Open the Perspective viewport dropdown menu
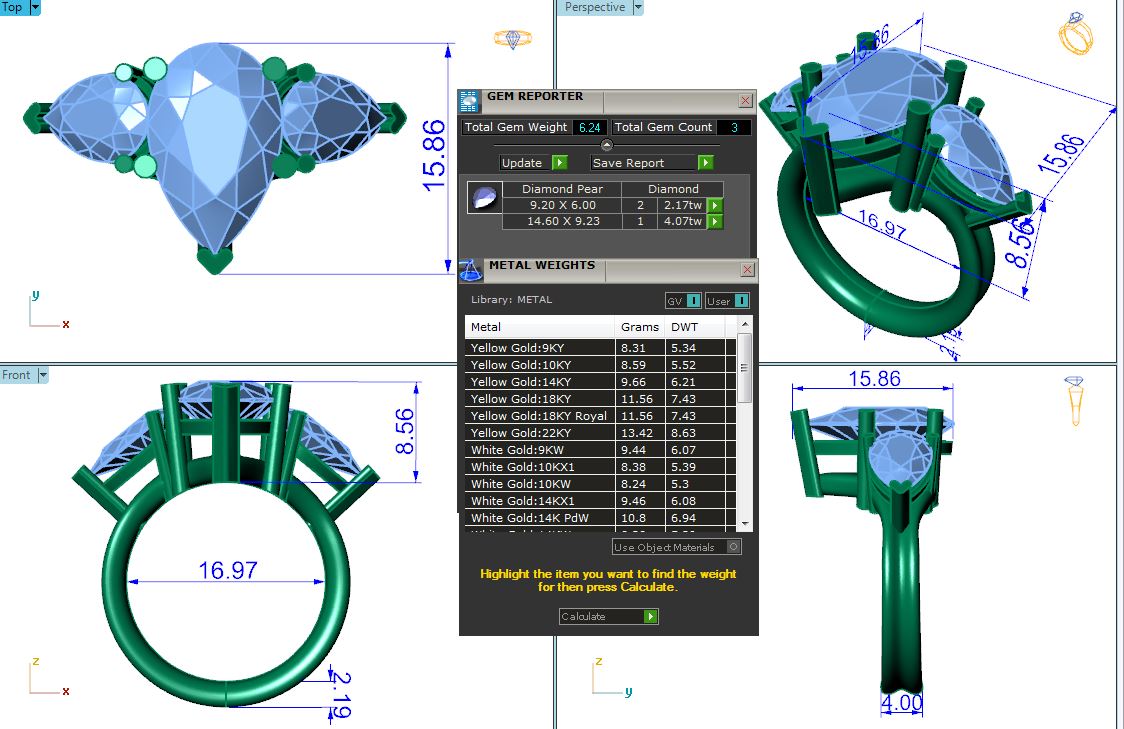This screenshot has height=729, width=1124. [638, 7]
